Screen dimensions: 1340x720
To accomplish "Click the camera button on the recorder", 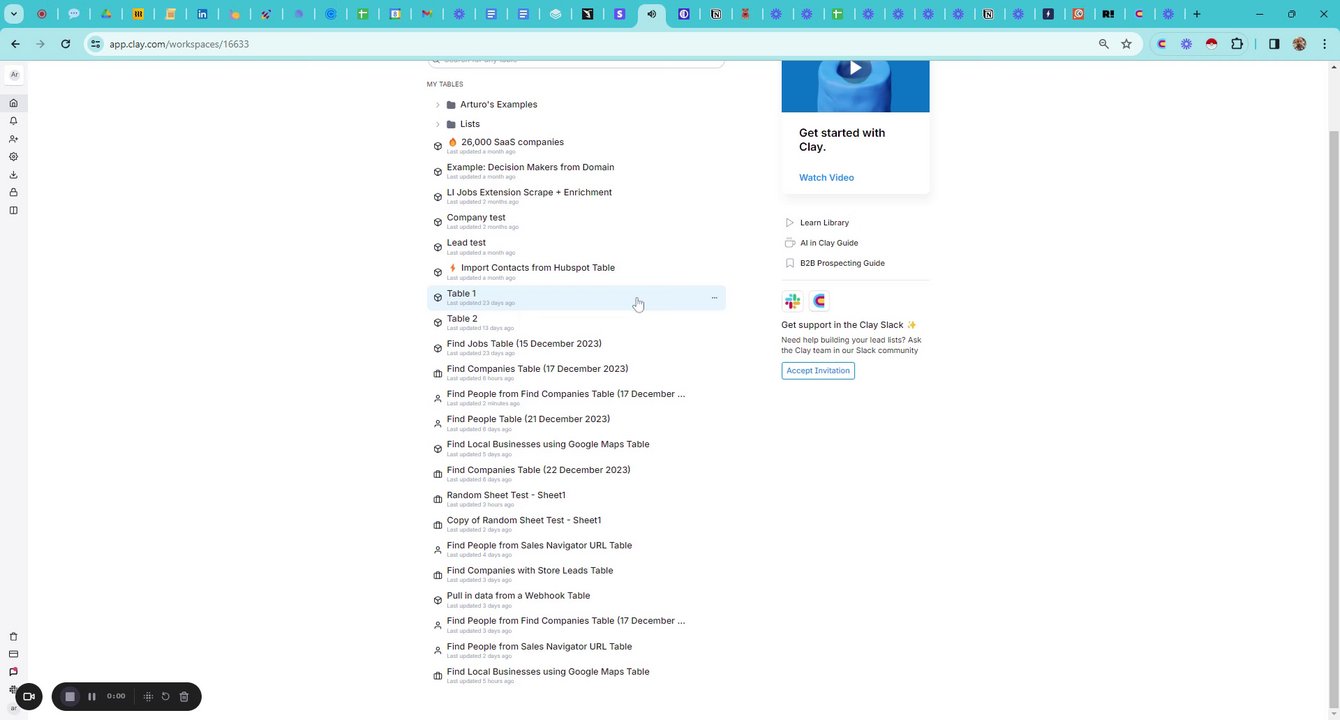I will [x=28, y=696].
